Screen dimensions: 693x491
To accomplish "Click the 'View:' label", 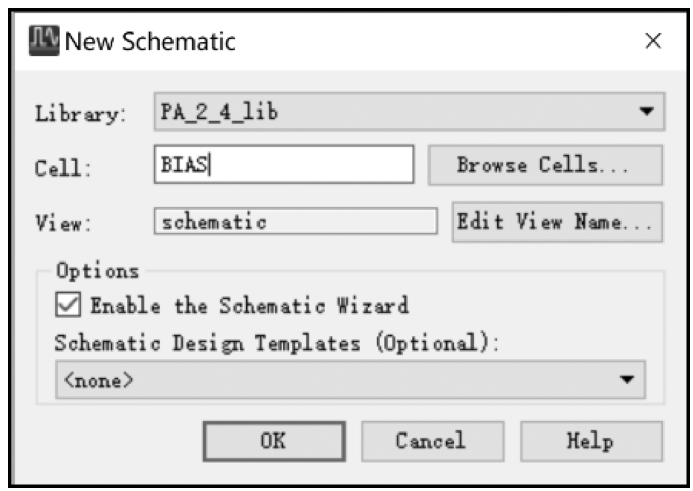I will (x=63, y=222).
